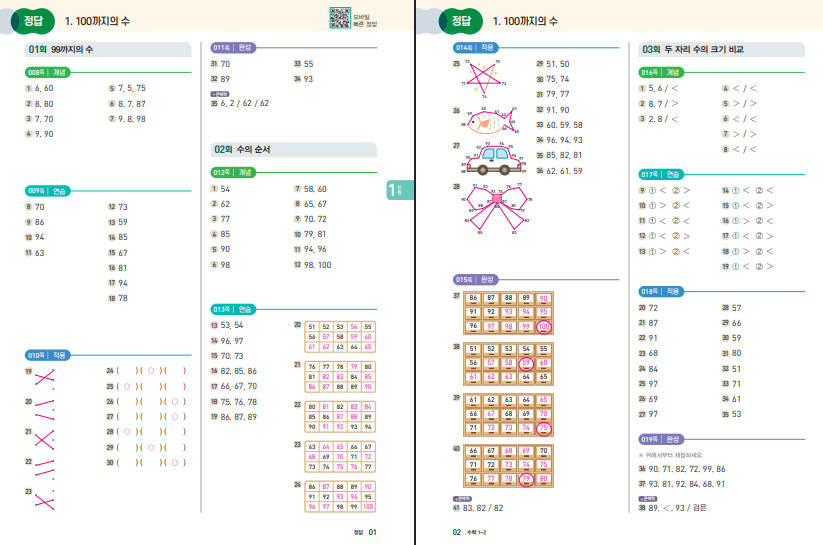Viewport: 823px width, 545px height.
Task: Click the number grid for answer 22
Action: tap(340, 416)
